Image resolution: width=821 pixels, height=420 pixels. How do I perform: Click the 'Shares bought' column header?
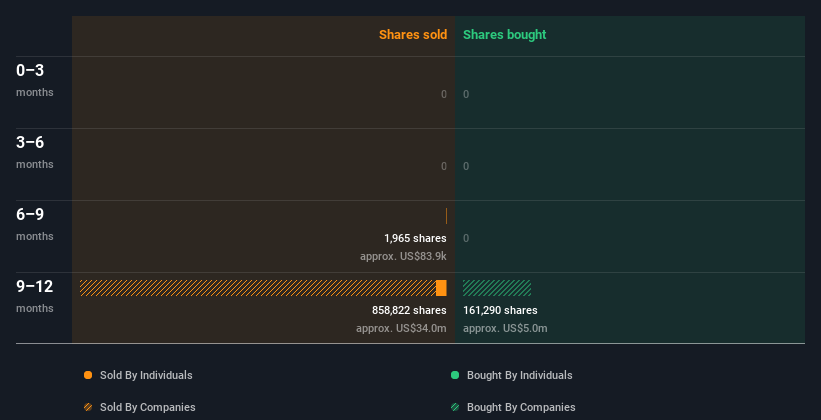click(505, 35)
